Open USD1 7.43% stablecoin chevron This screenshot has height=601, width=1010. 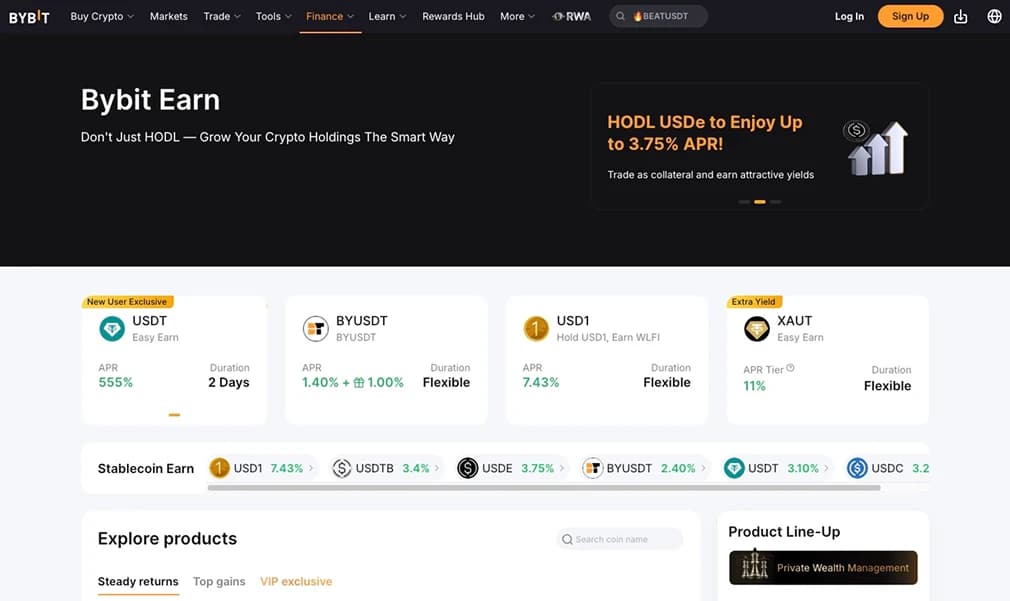[x=311, y=468]
